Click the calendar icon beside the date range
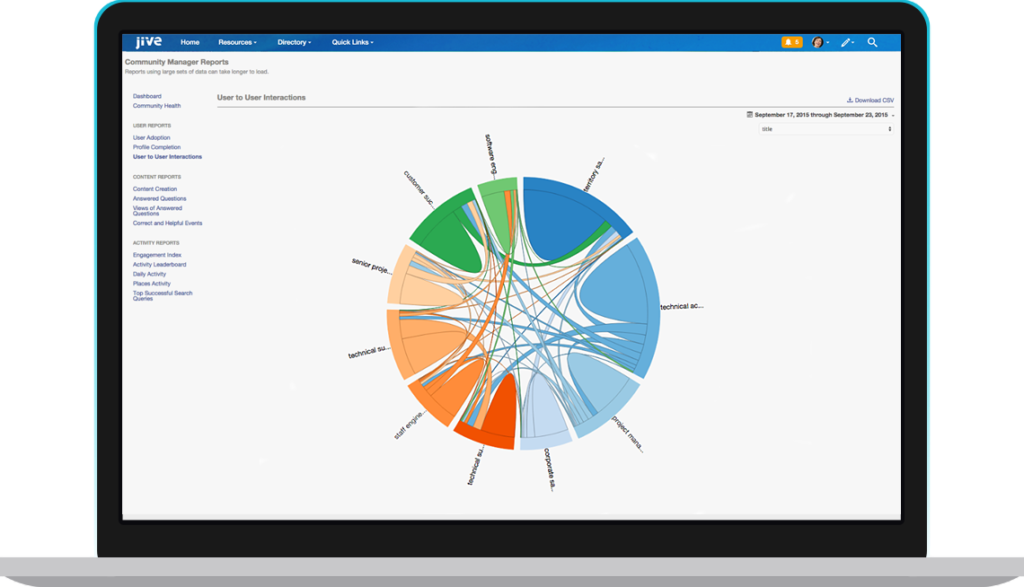The width and height of the screenshot is (1024, 587). click(x=750, y=115)
